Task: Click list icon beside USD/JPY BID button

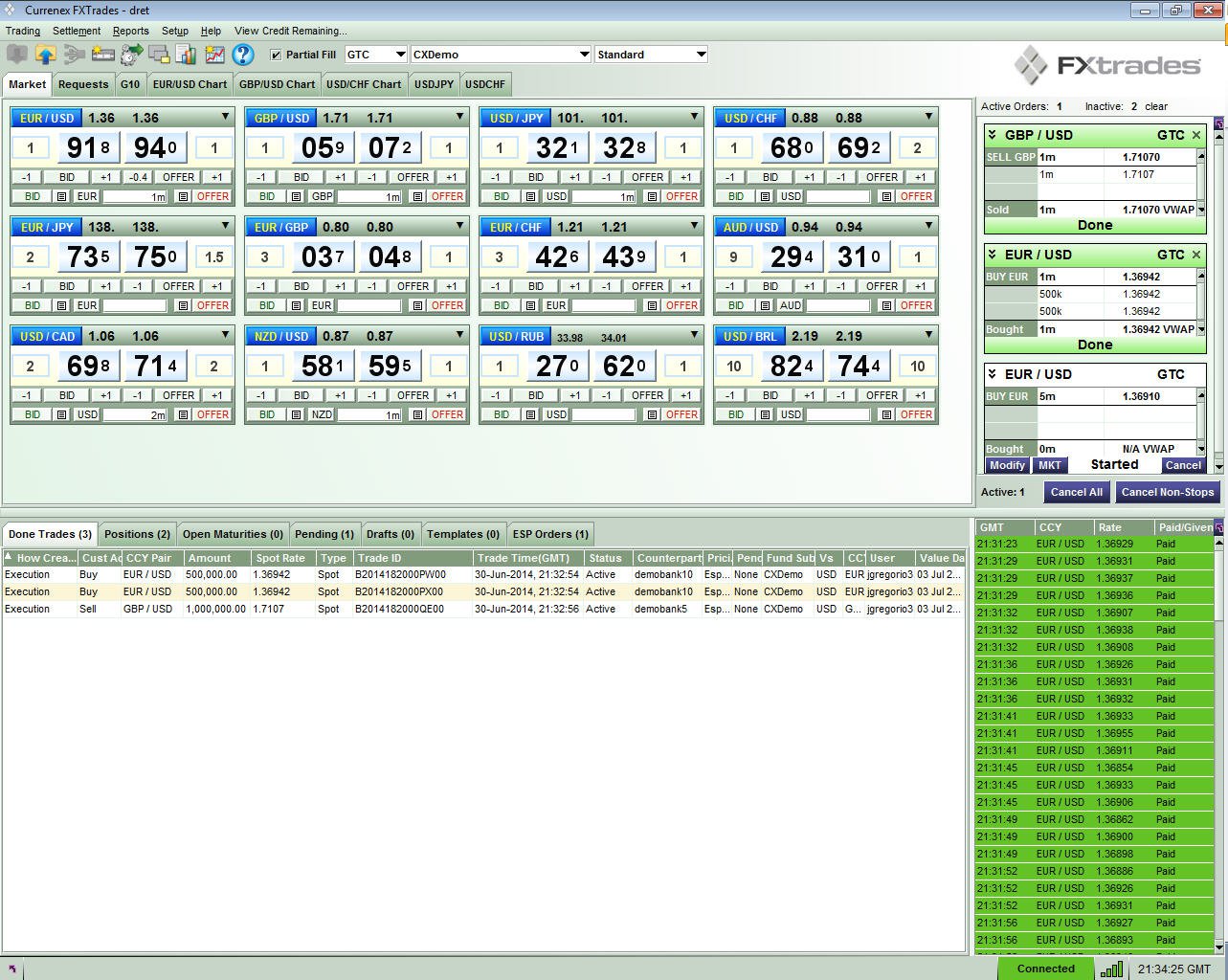Action: pyautogui.click(x=530, y=196)
